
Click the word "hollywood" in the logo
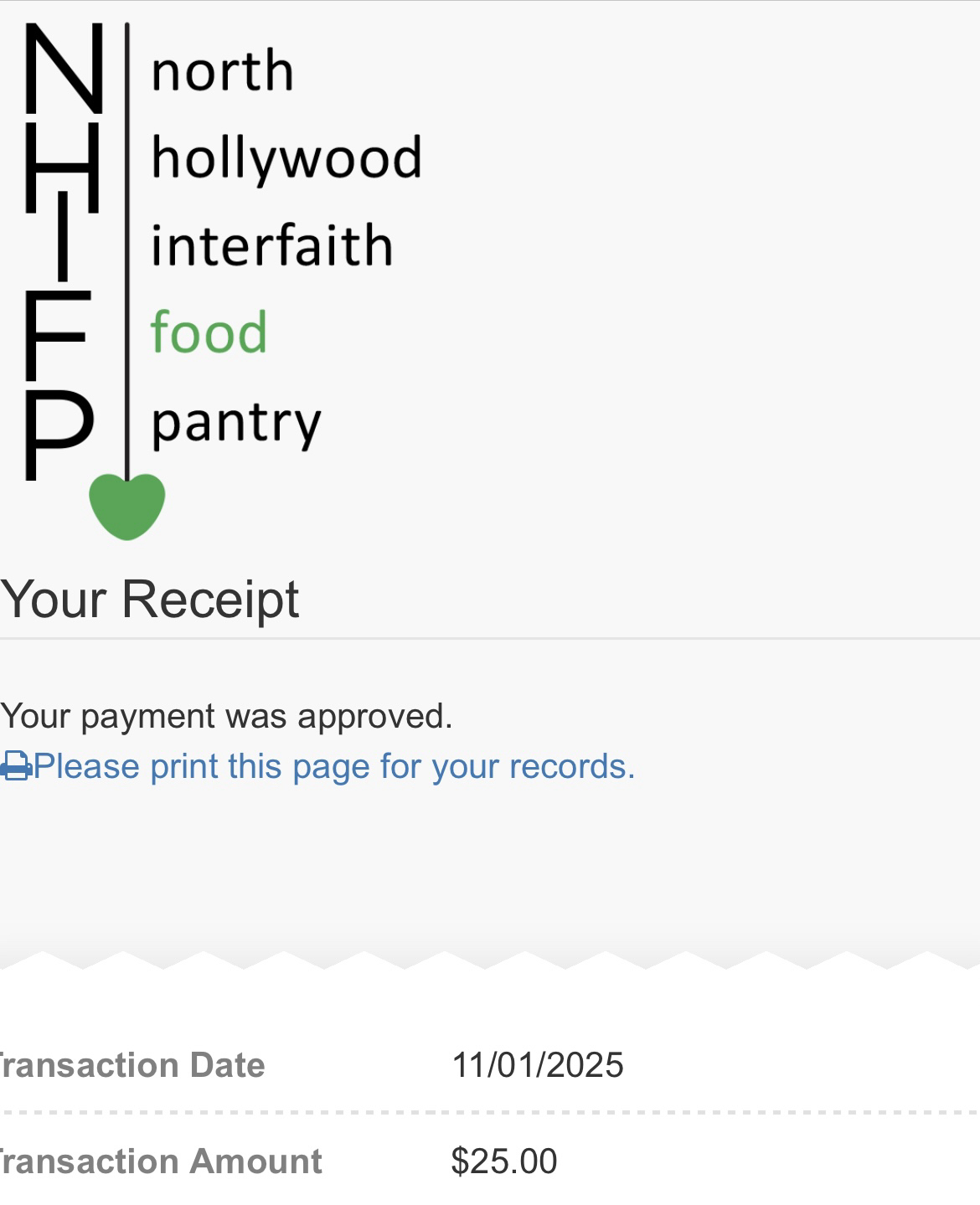tap(286, 158)
